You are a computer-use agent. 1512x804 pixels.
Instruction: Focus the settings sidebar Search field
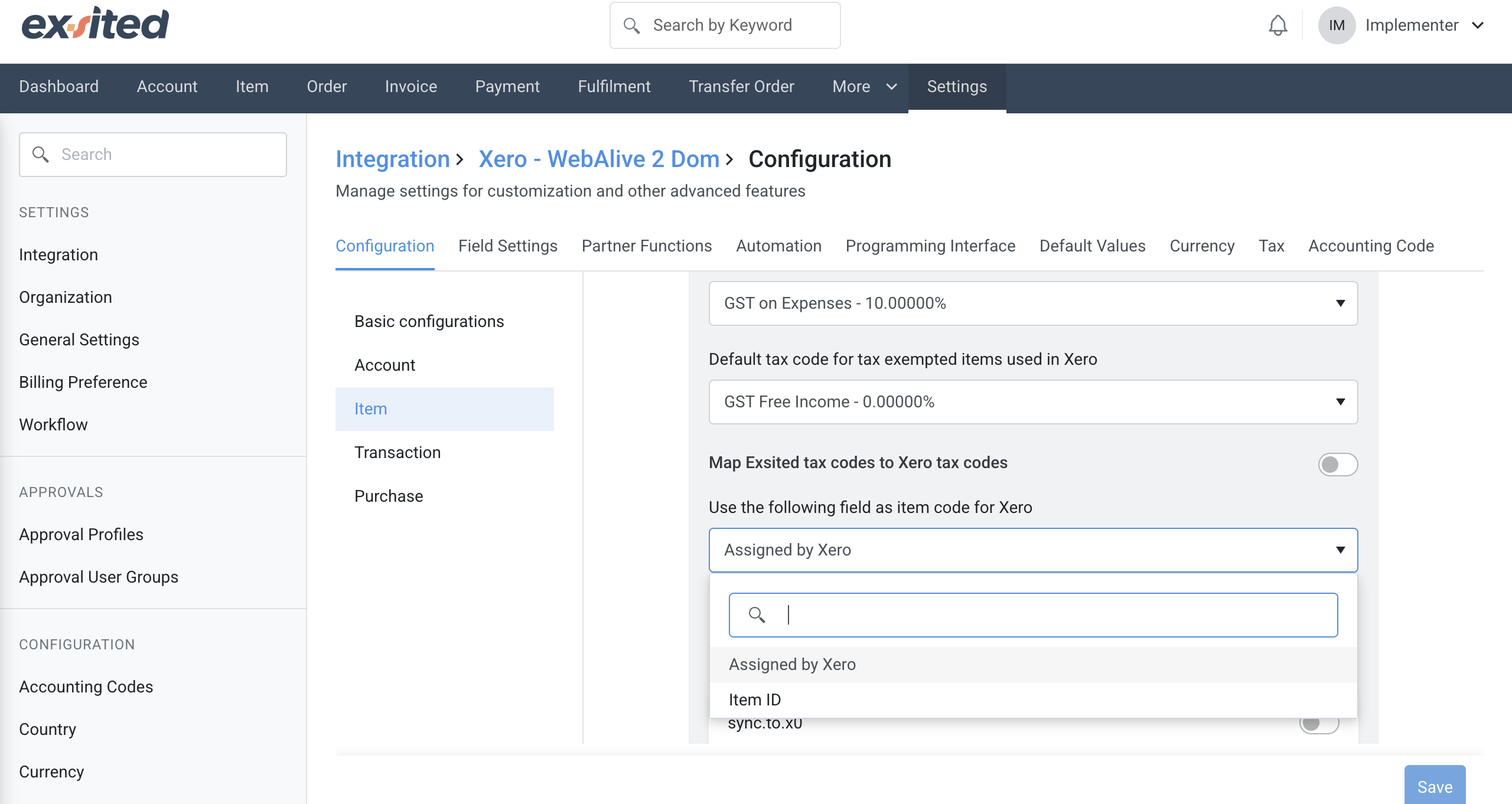click(x=153, y=155)
